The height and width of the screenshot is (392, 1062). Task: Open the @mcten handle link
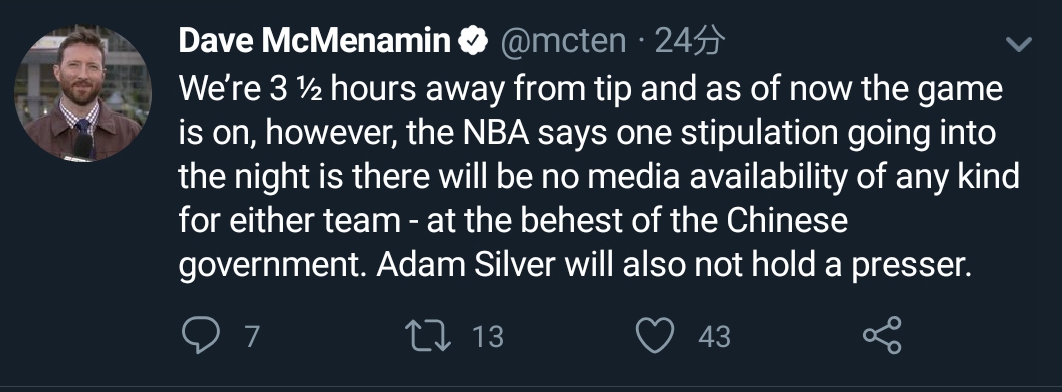coord(563,42)
